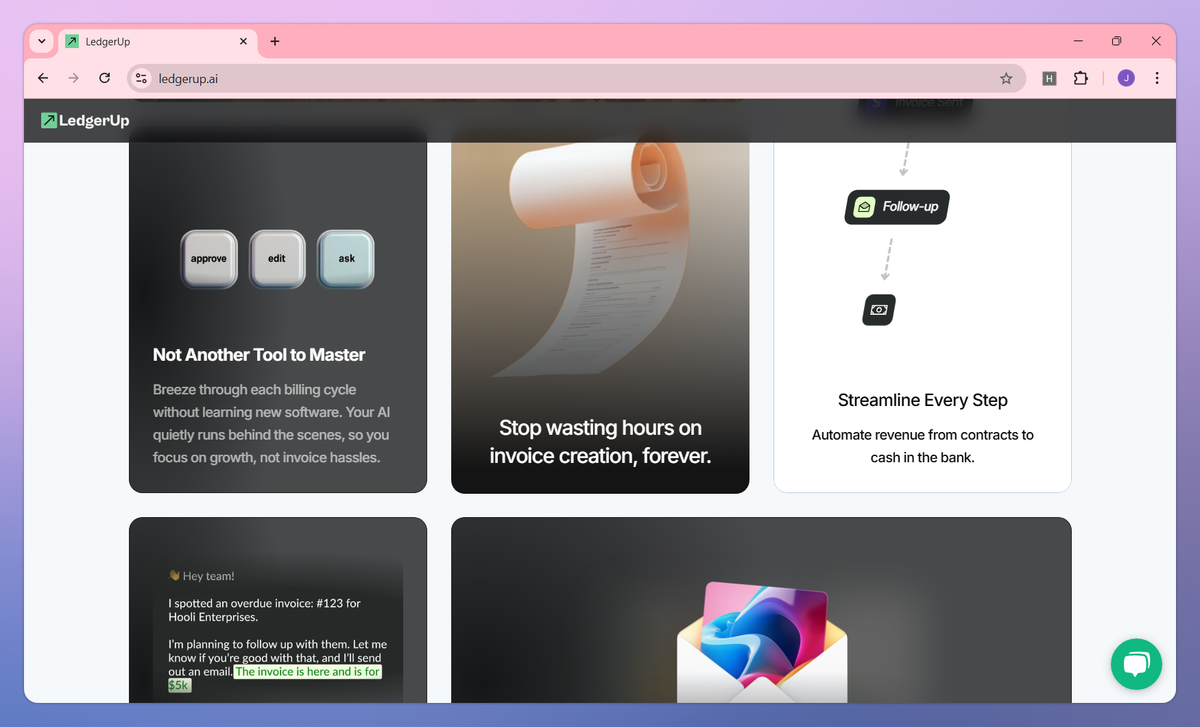Click the envelope icon on the Follow-up node
The height and width of the screenshot is (727, 1200).
click(x=865, y=207)
